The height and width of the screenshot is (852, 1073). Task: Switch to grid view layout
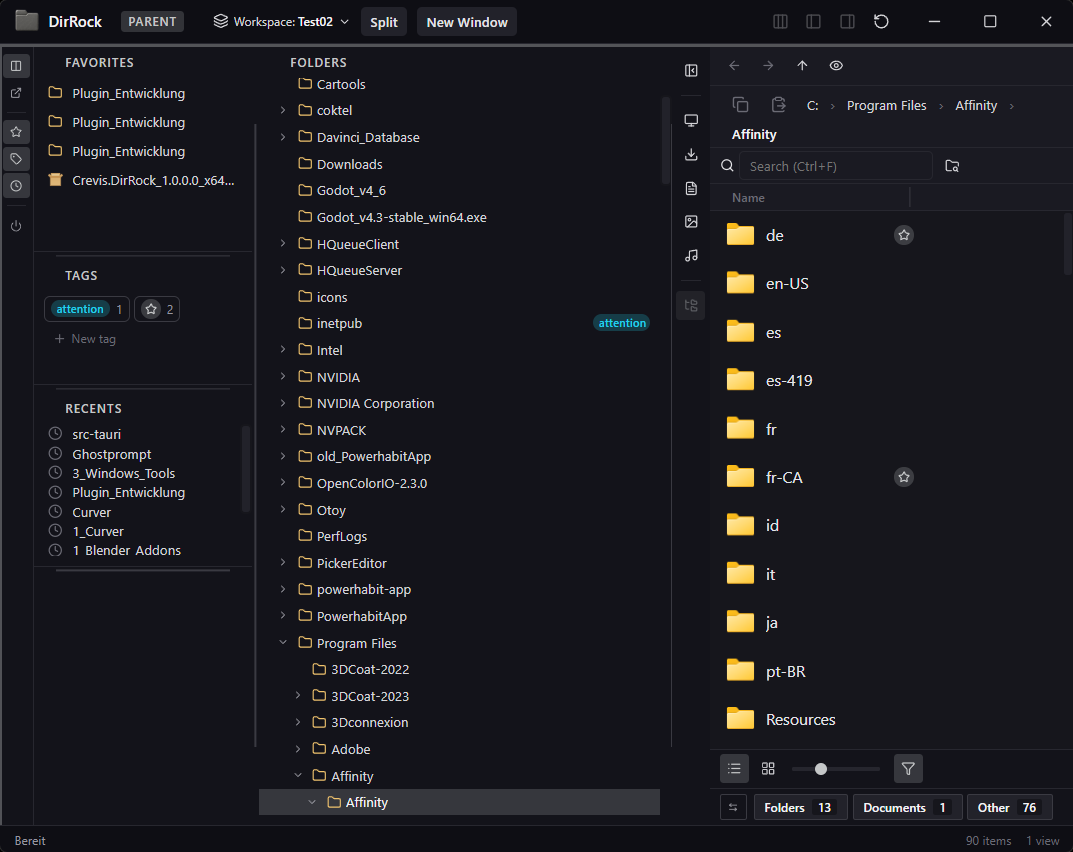tap(768, 768)
